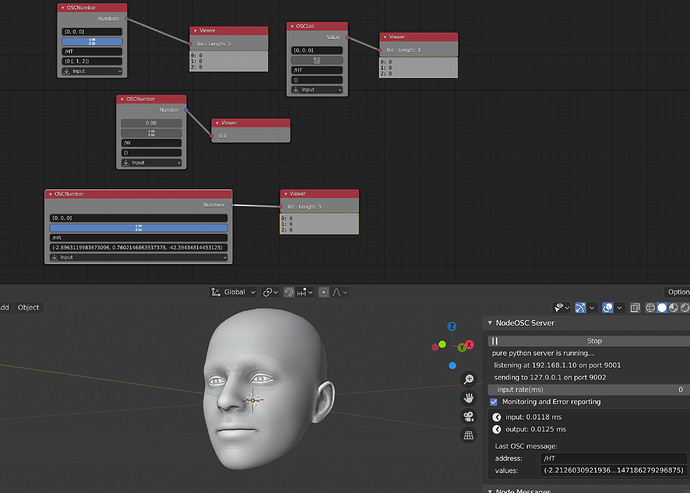Viewport: 690px width, 493px height.
Task: Click the 0.00 value field in /W node
Action: coord(151,123)
